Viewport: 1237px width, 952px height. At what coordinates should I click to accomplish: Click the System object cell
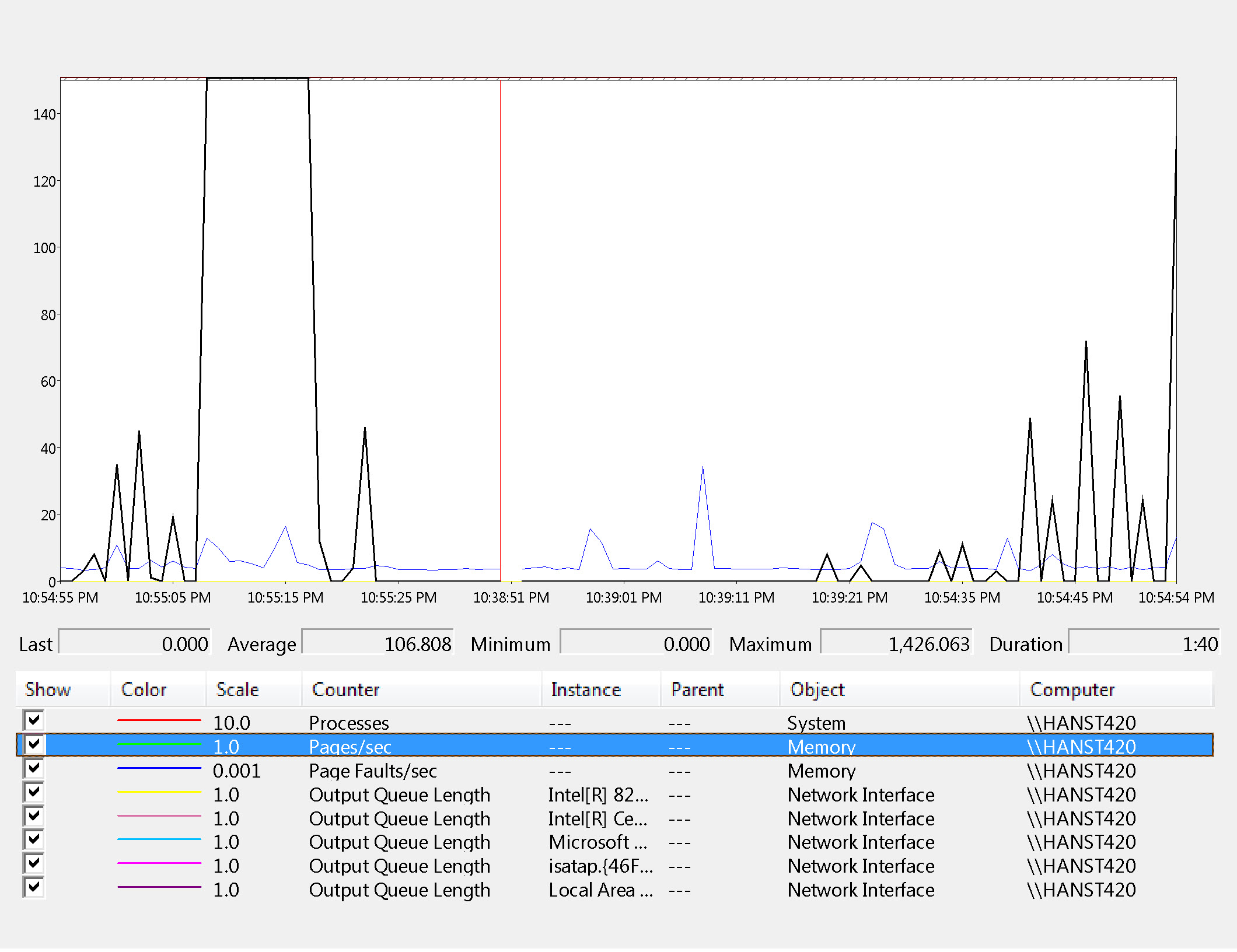pos(816,723)
